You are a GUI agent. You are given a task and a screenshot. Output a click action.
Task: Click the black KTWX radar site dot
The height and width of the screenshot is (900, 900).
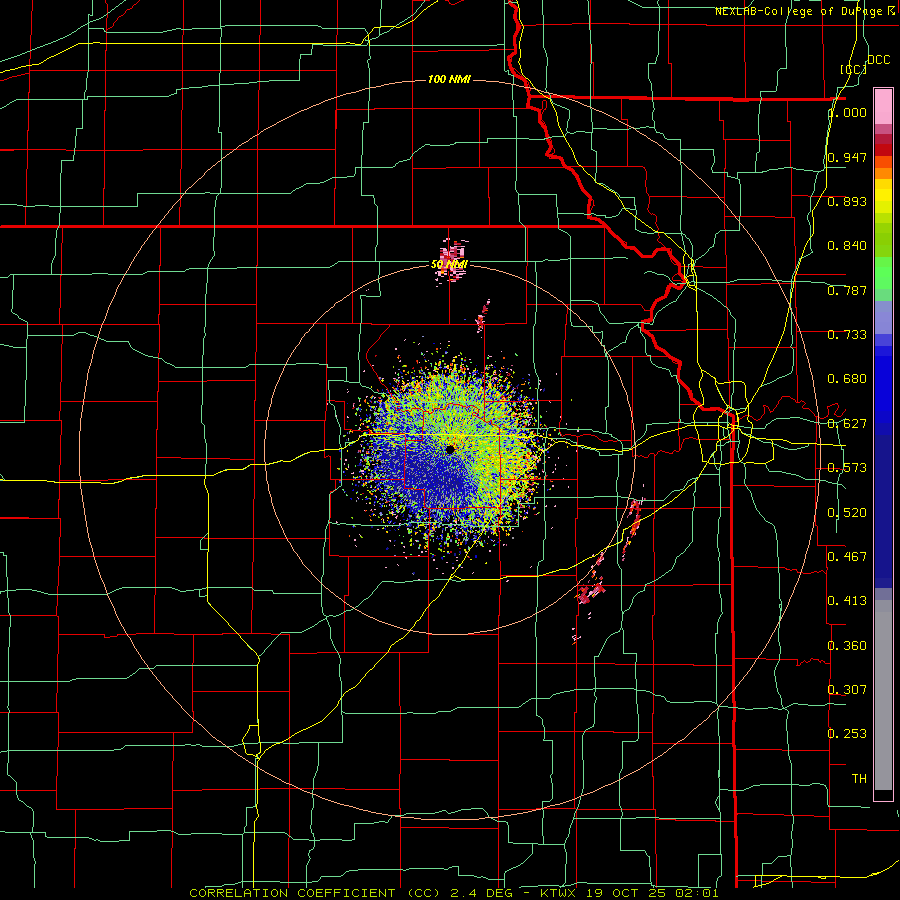pyautogui.click(x=451, y=449)
